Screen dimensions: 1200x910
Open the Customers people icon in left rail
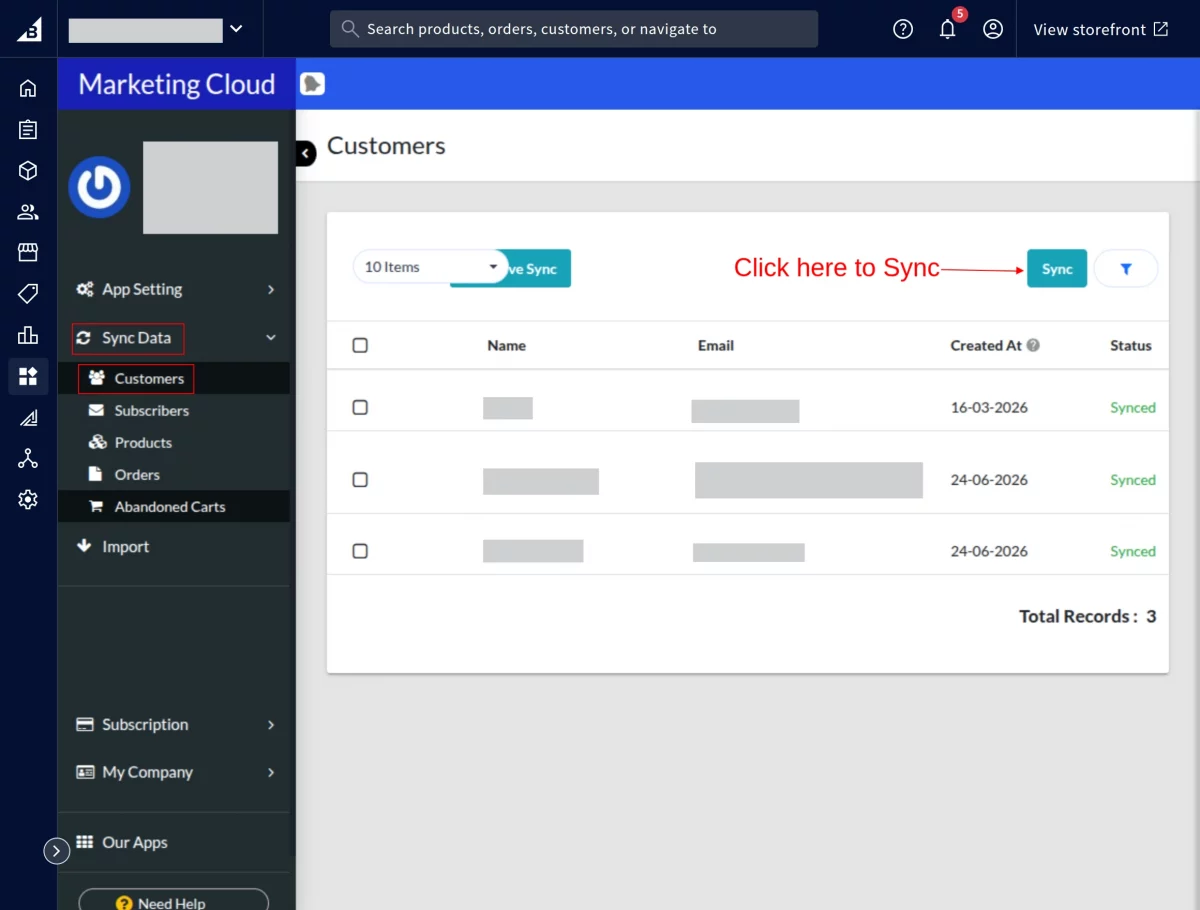tap(28, 212)
